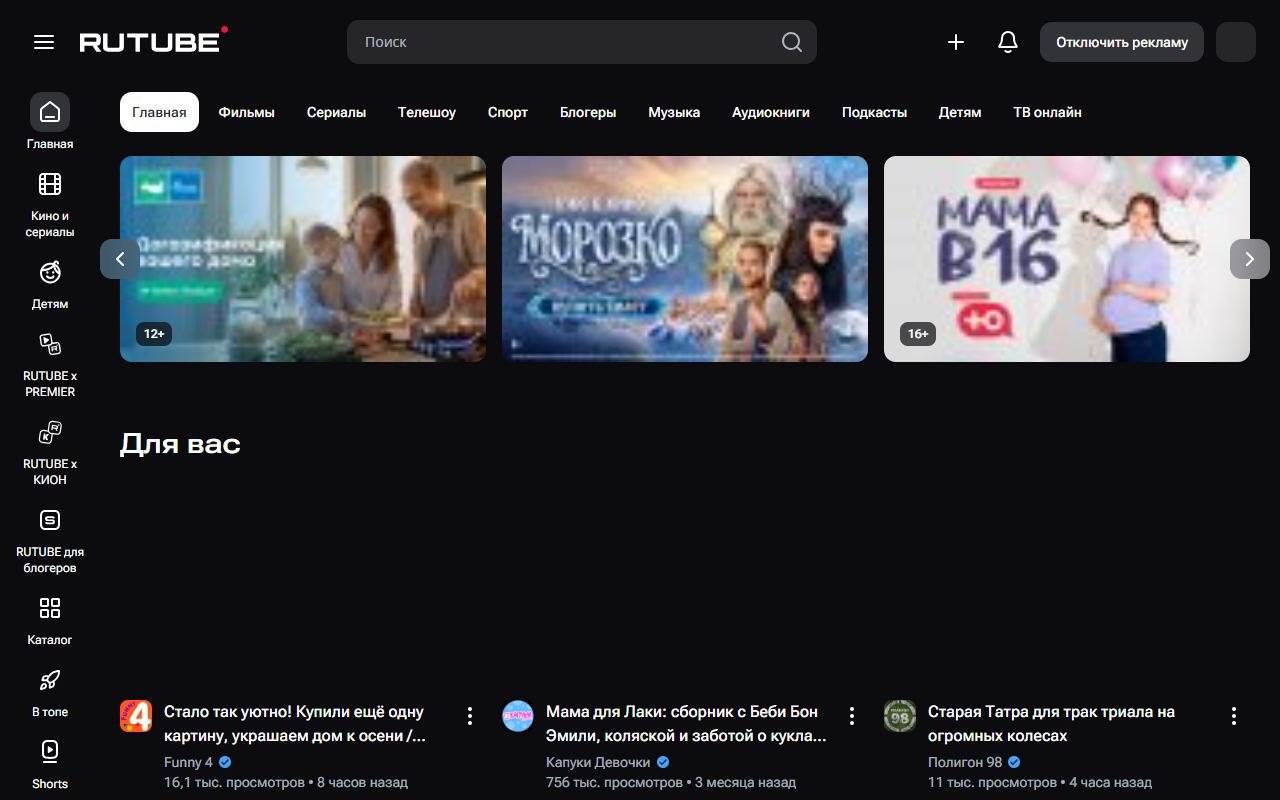This screenshot has width=1280, height=800.
Task: Open options menu for Полигон 98 video
Action: click(x=1234, y=716)
